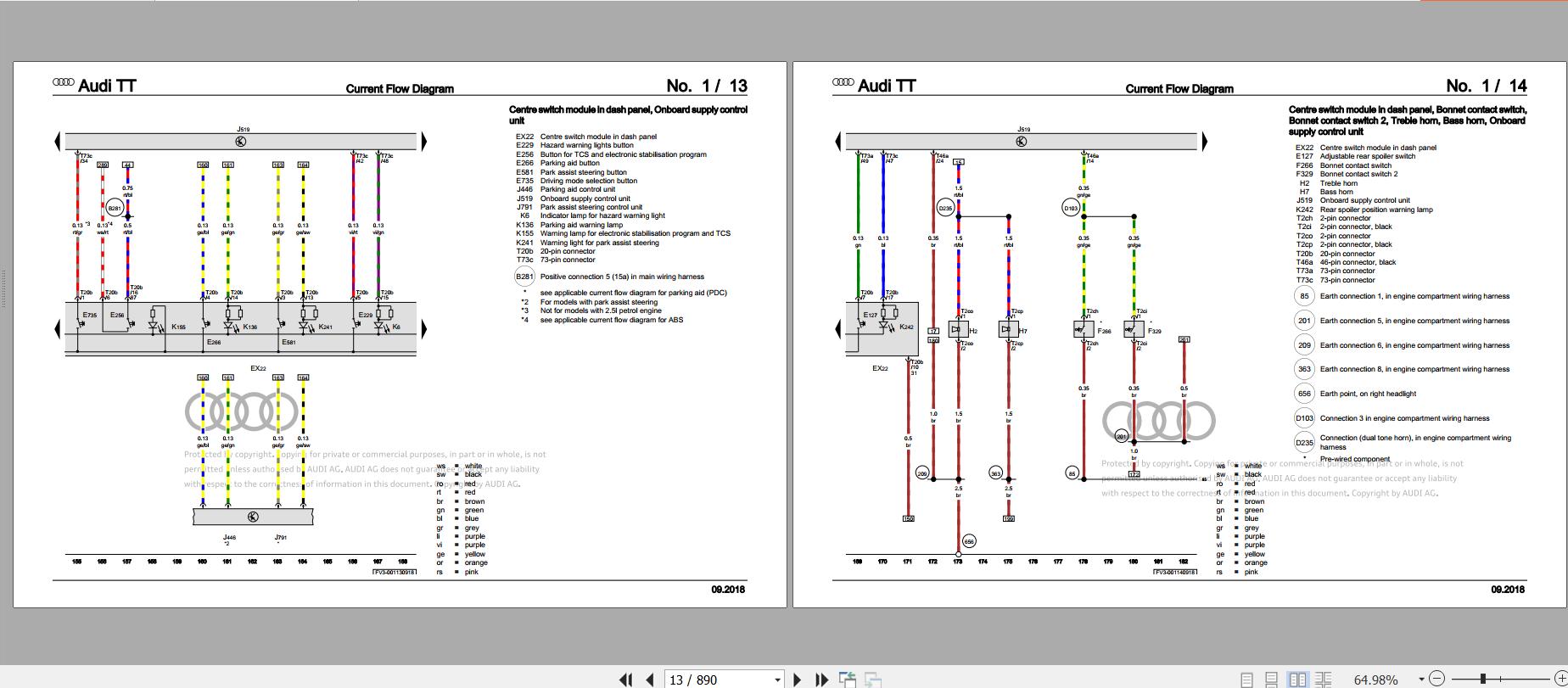Switch to continuous page layout
This screenshot has width=1568, height=688.
point(1271,680)
